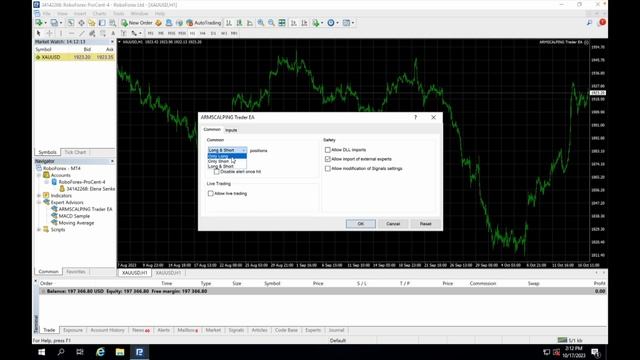Viewport: 640px width, 360px height.
Task: Click the bar chart type icon
Action: click(x=229, y=23)
